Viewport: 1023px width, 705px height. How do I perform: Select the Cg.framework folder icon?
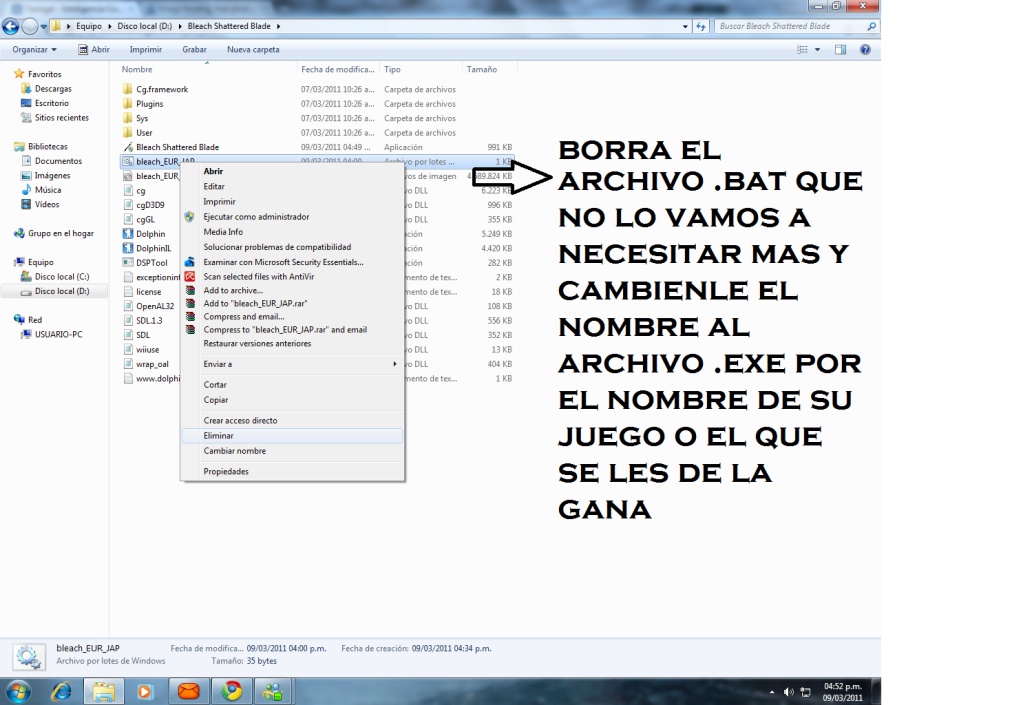pos(128,89)
